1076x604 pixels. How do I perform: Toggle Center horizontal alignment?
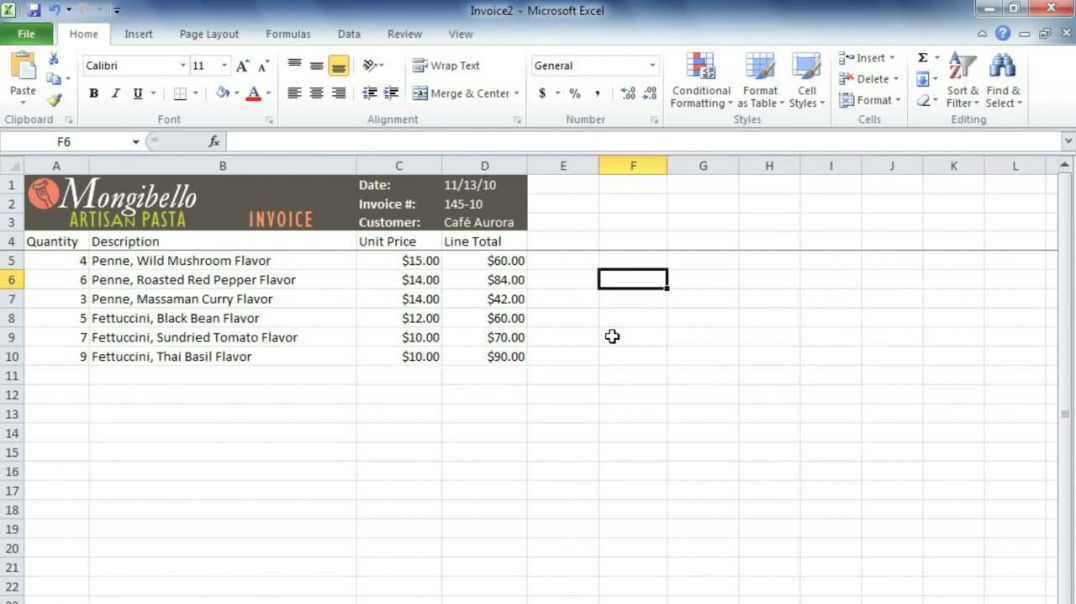coord(316,93)
